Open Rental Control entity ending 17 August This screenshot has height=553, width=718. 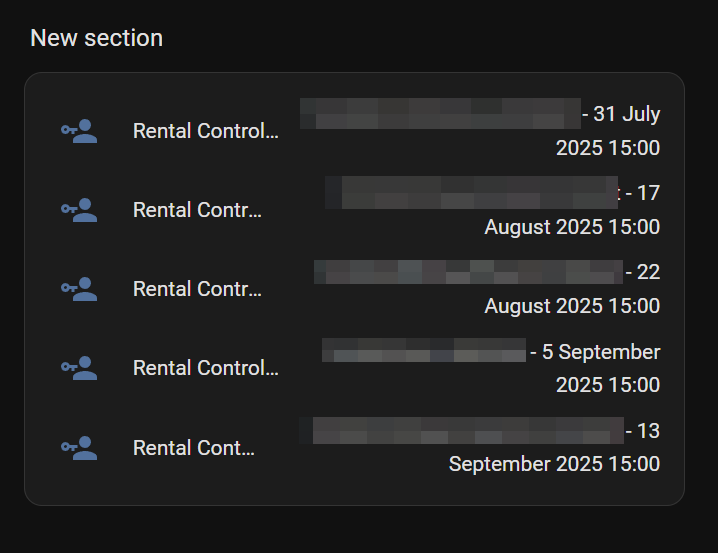[197, 210]
